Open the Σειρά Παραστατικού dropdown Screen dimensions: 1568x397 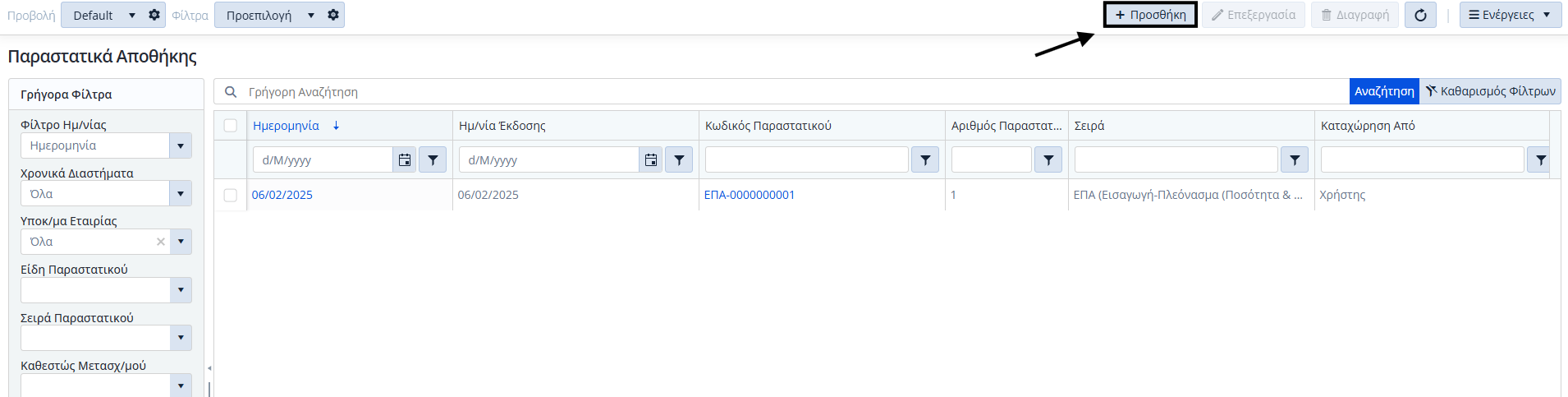[181, 338]
